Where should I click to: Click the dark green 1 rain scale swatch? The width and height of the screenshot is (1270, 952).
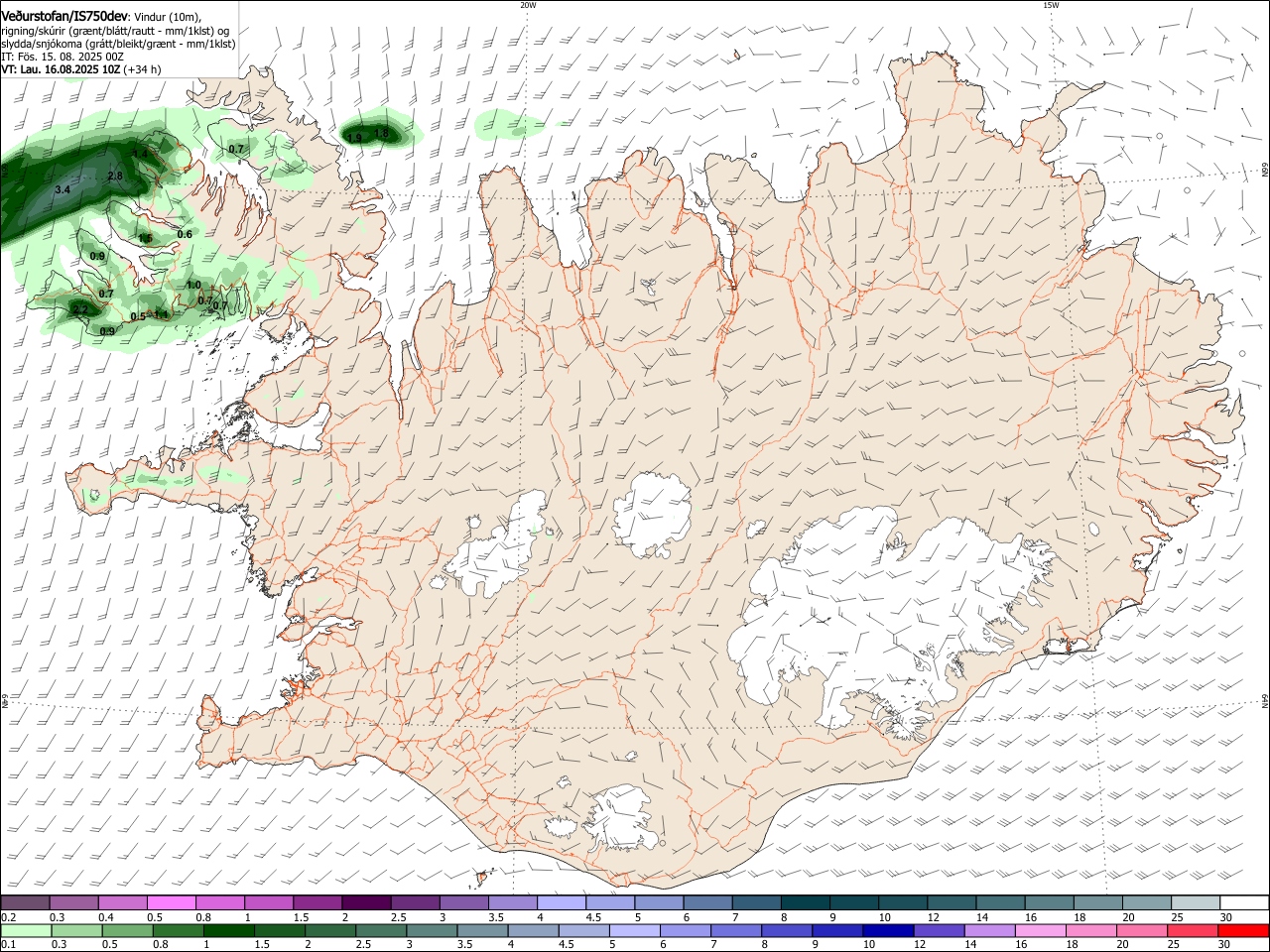tap(227, 930)
